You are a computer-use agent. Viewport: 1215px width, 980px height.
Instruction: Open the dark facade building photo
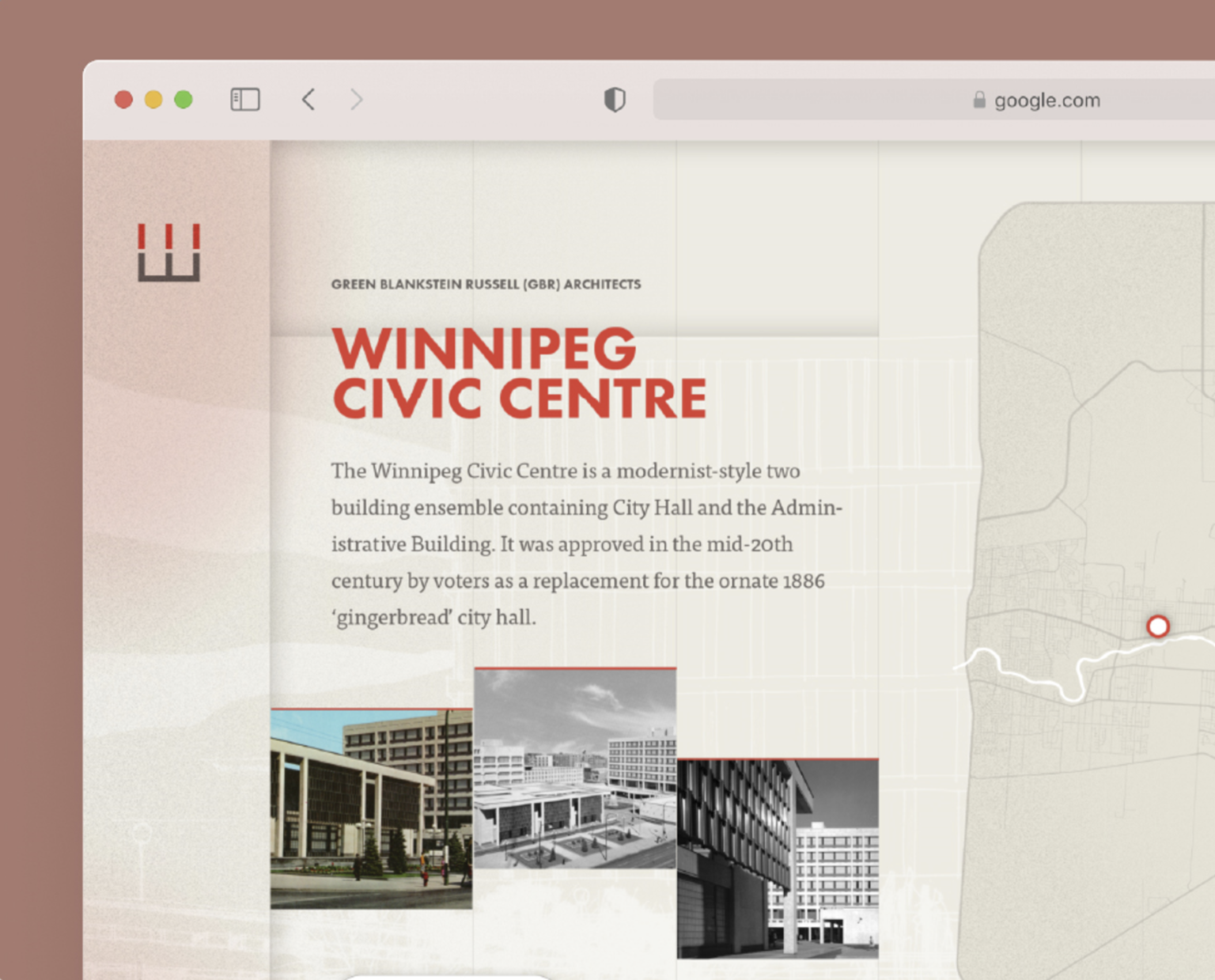778,858
